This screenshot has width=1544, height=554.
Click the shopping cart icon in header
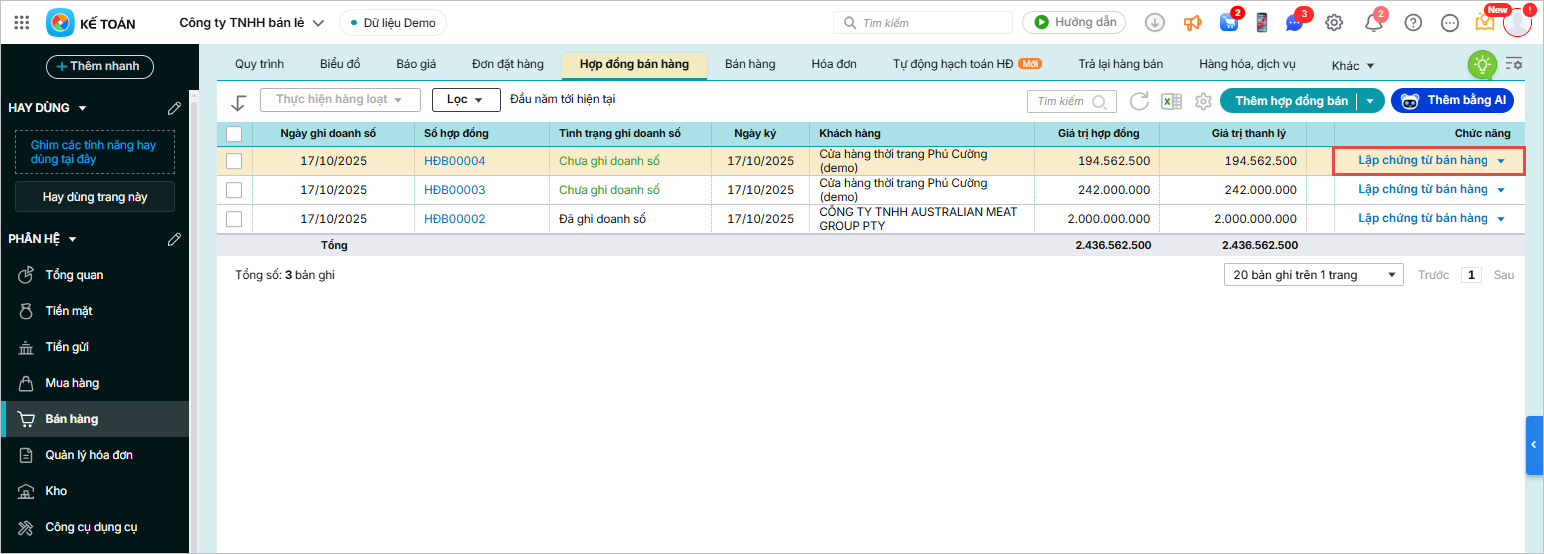pos(1229,23)
